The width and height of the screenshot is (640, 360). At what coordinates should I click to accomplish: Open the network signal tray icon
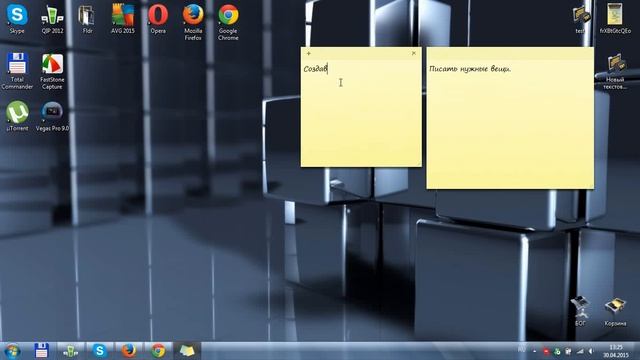pyautogui.click(x=580, y=351)
